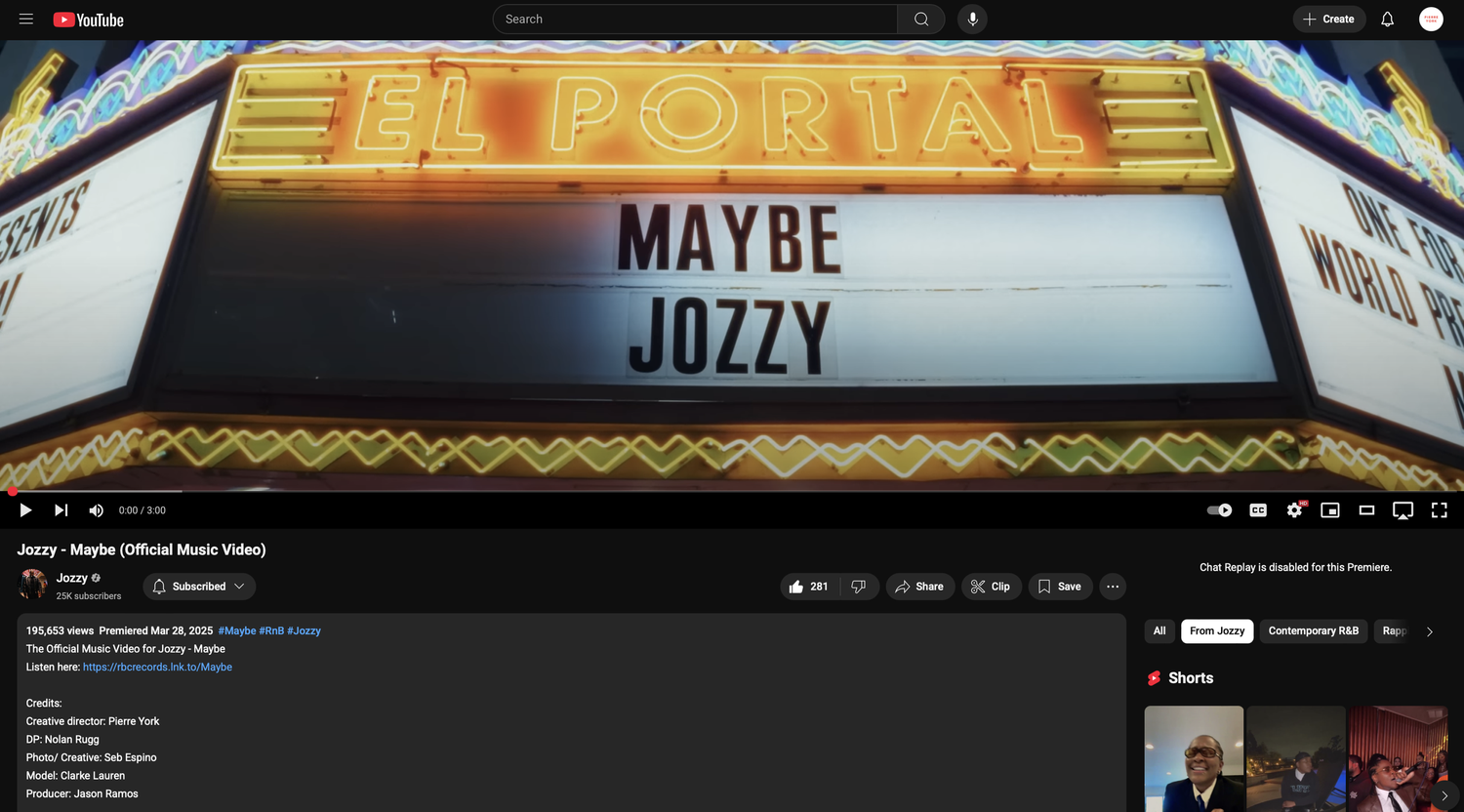
Task: Open player settings gear
Action: (x=1294, y=510)
